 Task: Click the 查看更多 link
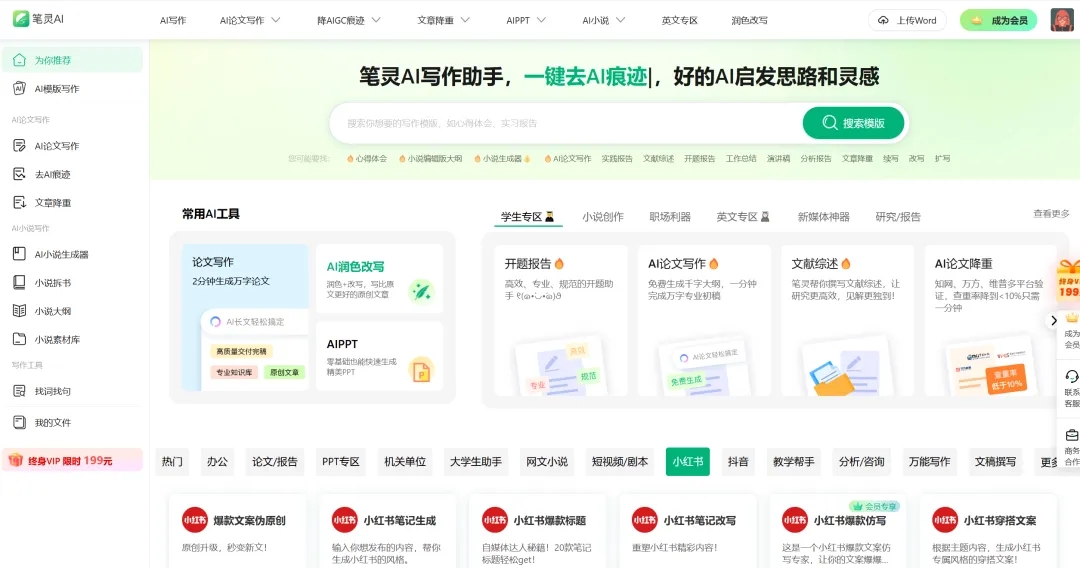tap(1051, 213)
